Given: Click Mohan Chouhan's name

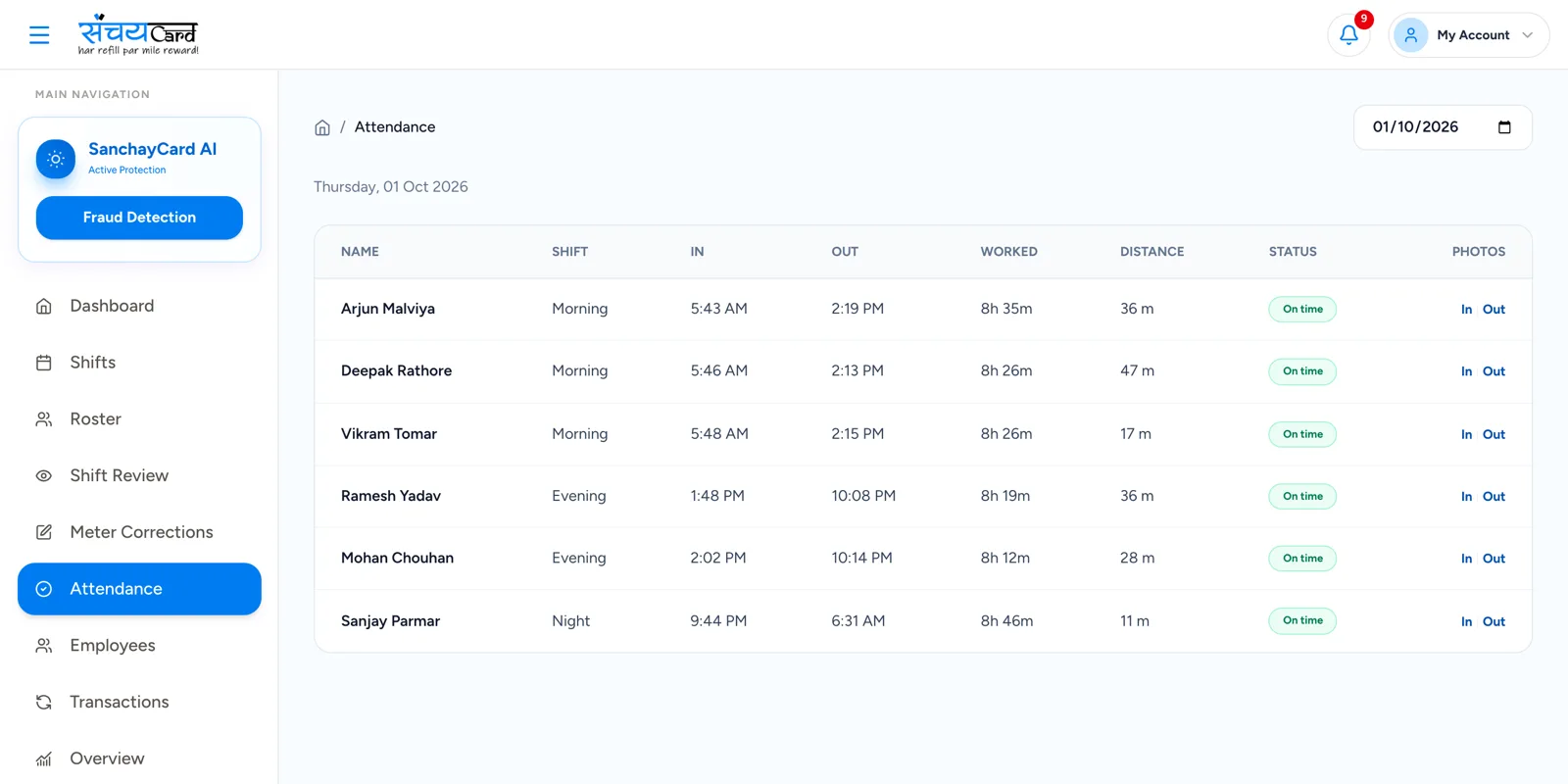Looking at the screenshot, I should point(397,559).
